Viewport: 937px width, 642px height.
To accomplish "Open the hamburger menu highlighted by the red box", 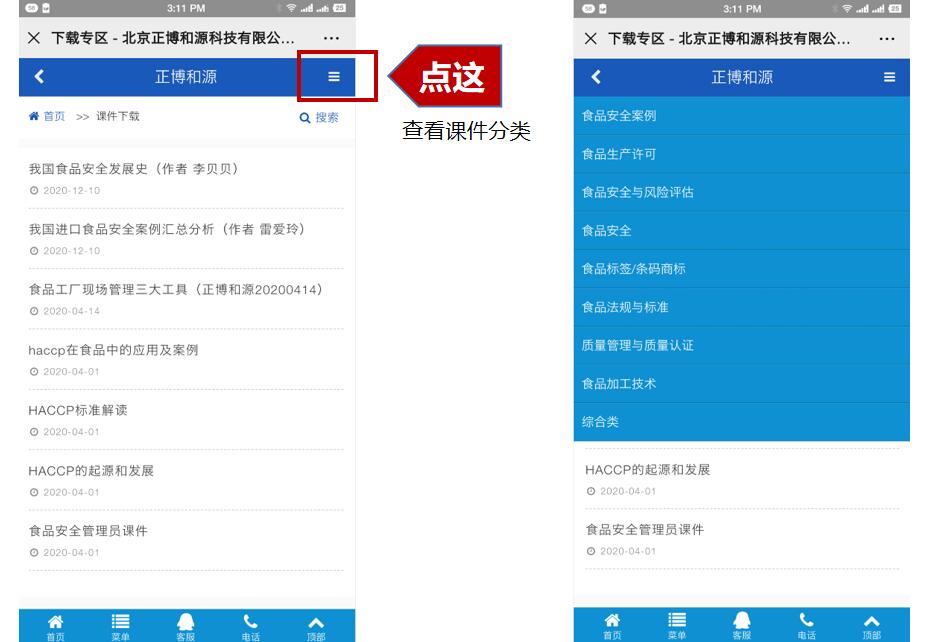I will (334, 77).
